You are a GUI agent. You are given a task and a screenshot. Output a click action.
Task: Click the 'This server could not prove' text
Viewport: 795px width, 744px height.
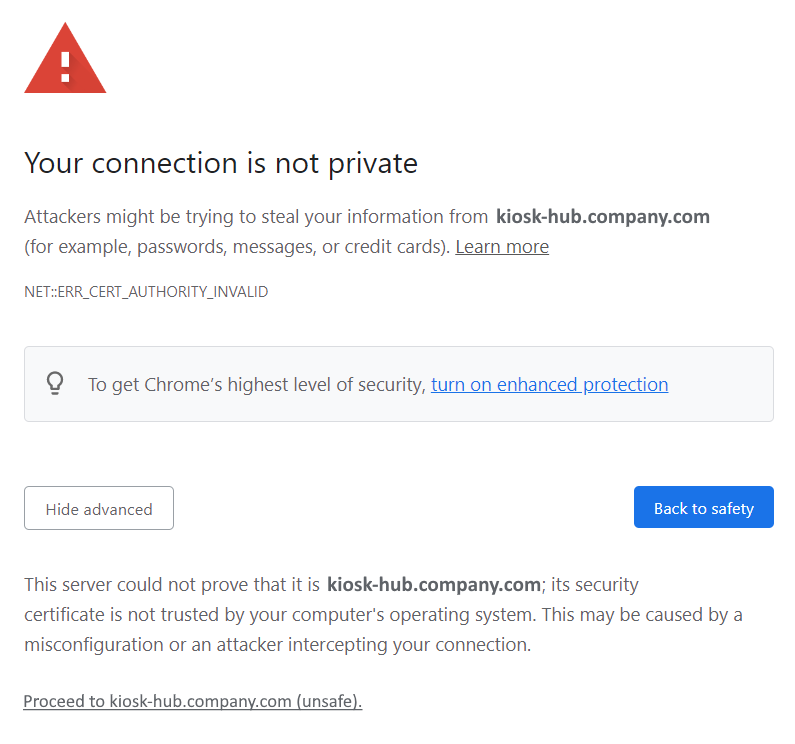tap(172, 584)
